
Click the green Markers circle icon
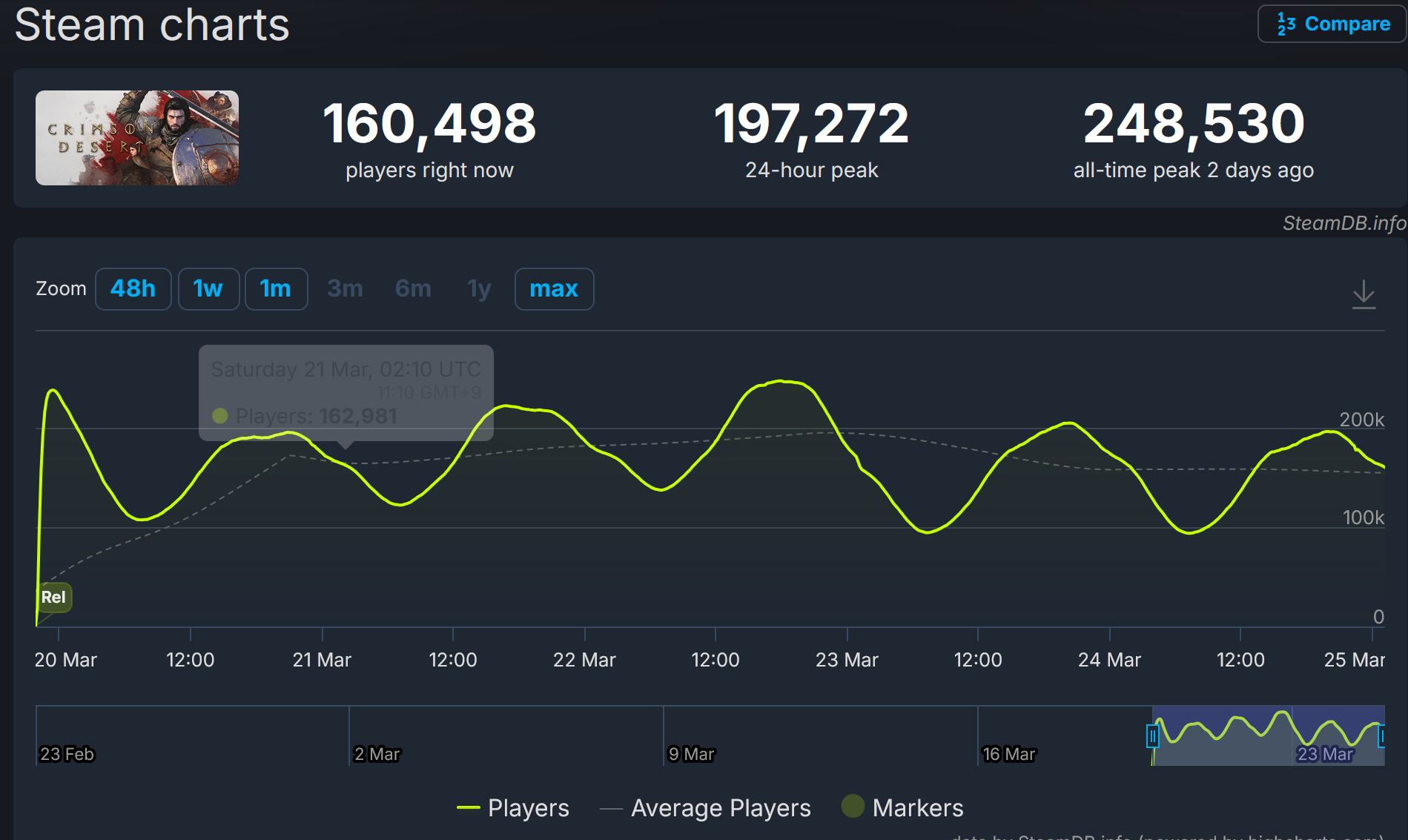(853, 806)
